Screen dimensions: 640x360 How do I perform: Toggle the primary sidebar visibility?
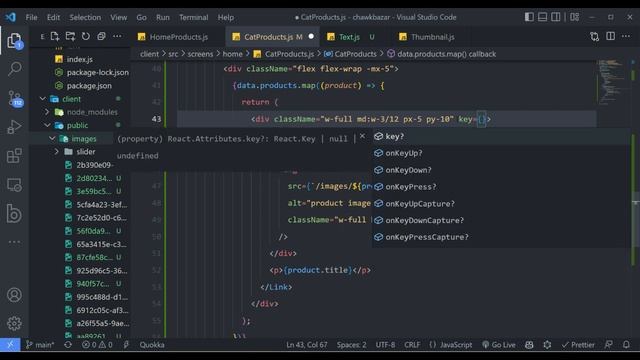click(x=529, y=17)
